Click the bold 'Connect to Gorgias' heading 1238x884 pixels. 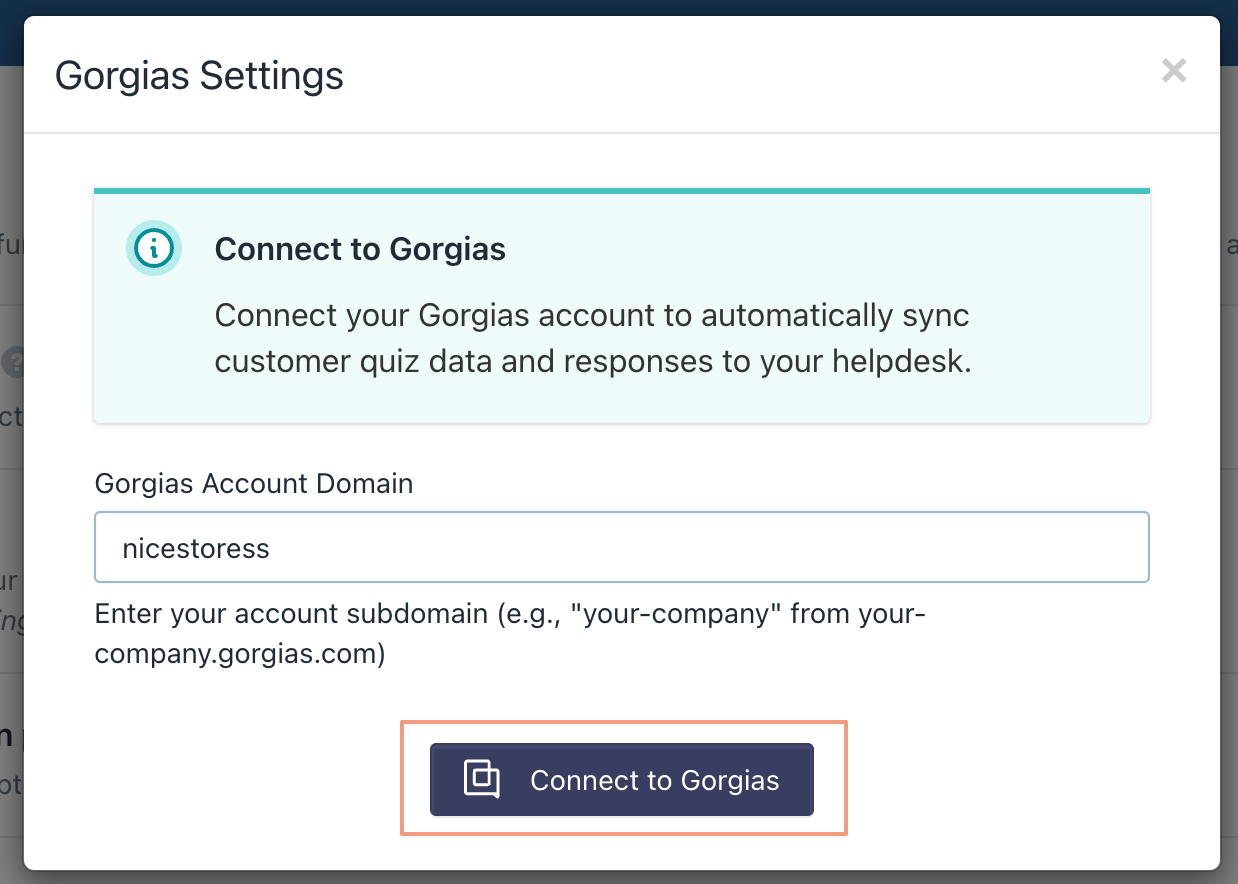(360, 249)
